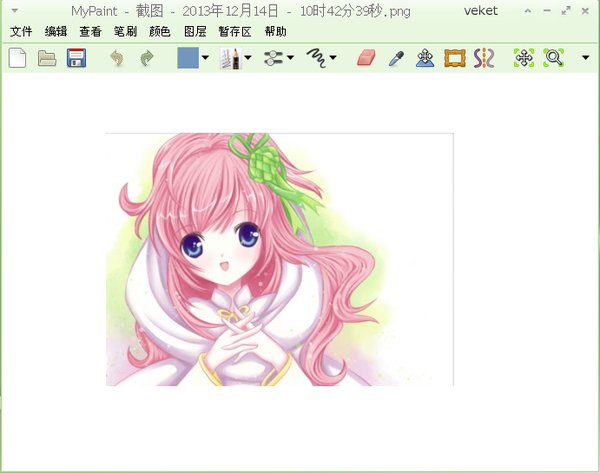
Task: Enable the symmetry painting tool
Action: (x=484, y=58)
